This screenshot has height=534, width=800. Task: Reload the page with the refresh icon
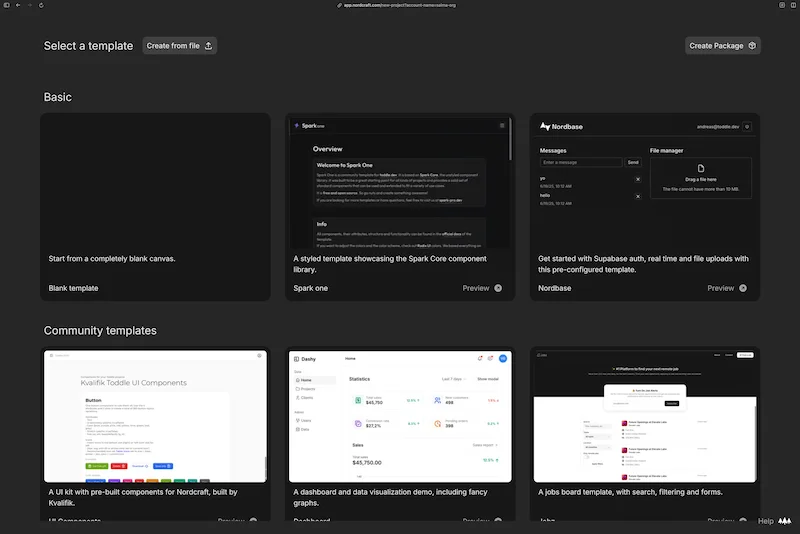click(x=41, y=5)
